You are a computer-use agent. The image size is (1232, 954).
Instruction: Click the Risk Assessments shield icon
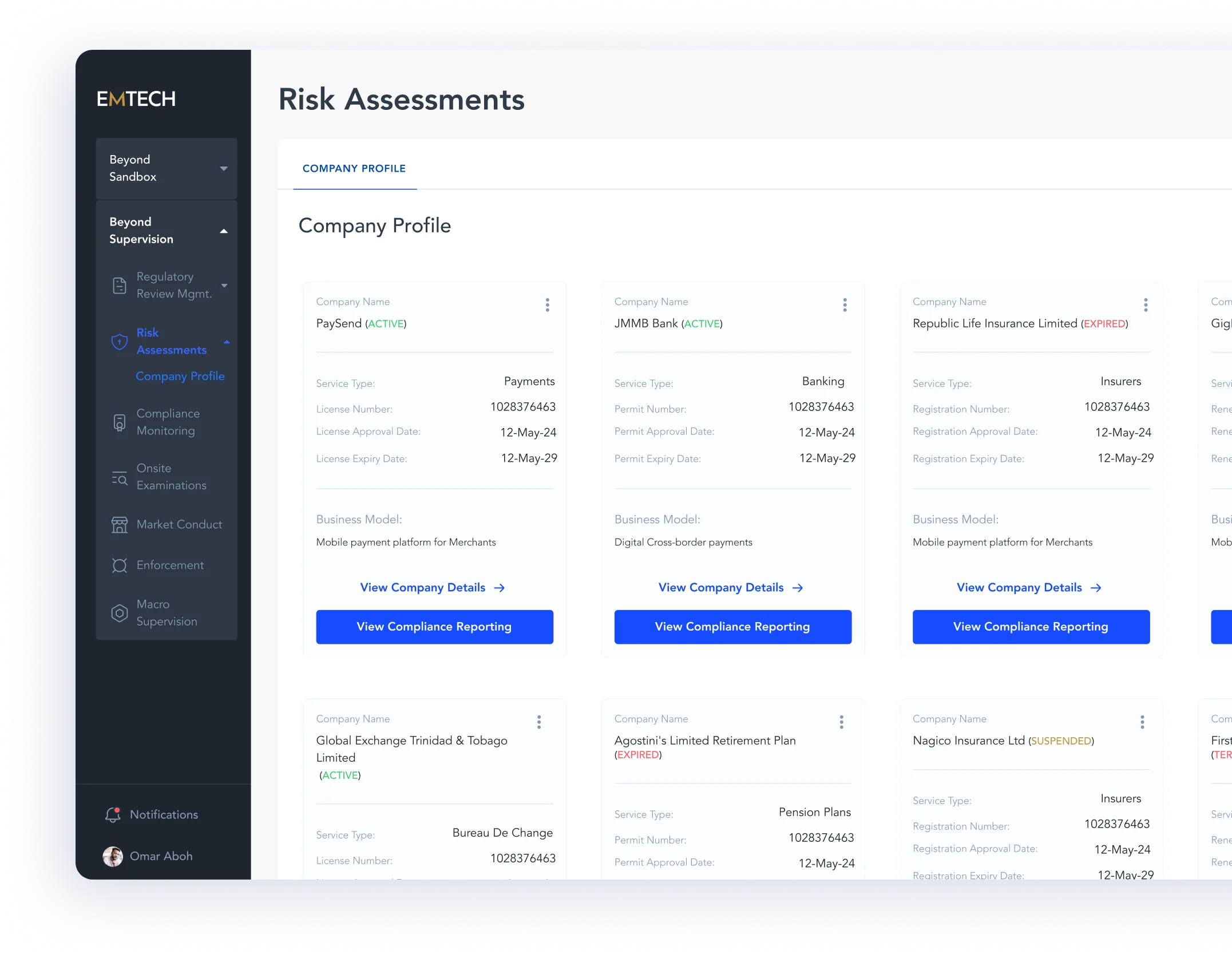pos(119,342)
